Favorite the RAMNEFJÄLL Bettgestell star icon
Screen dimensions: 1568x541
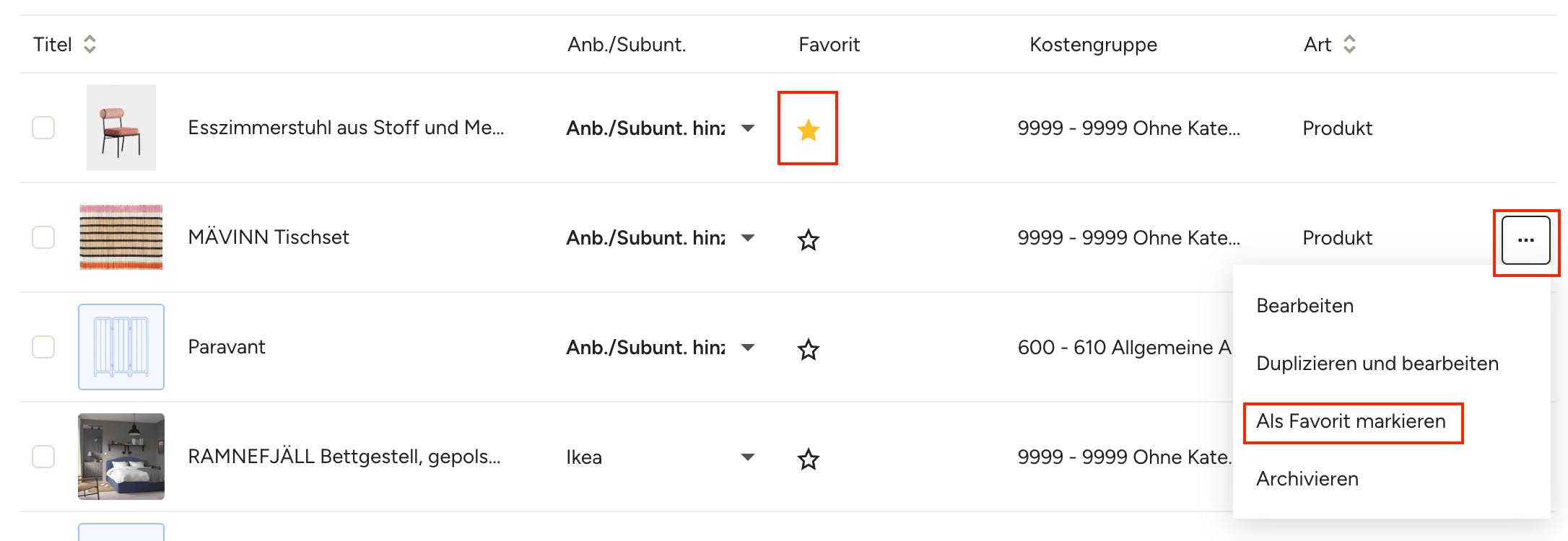coord(808,459)
